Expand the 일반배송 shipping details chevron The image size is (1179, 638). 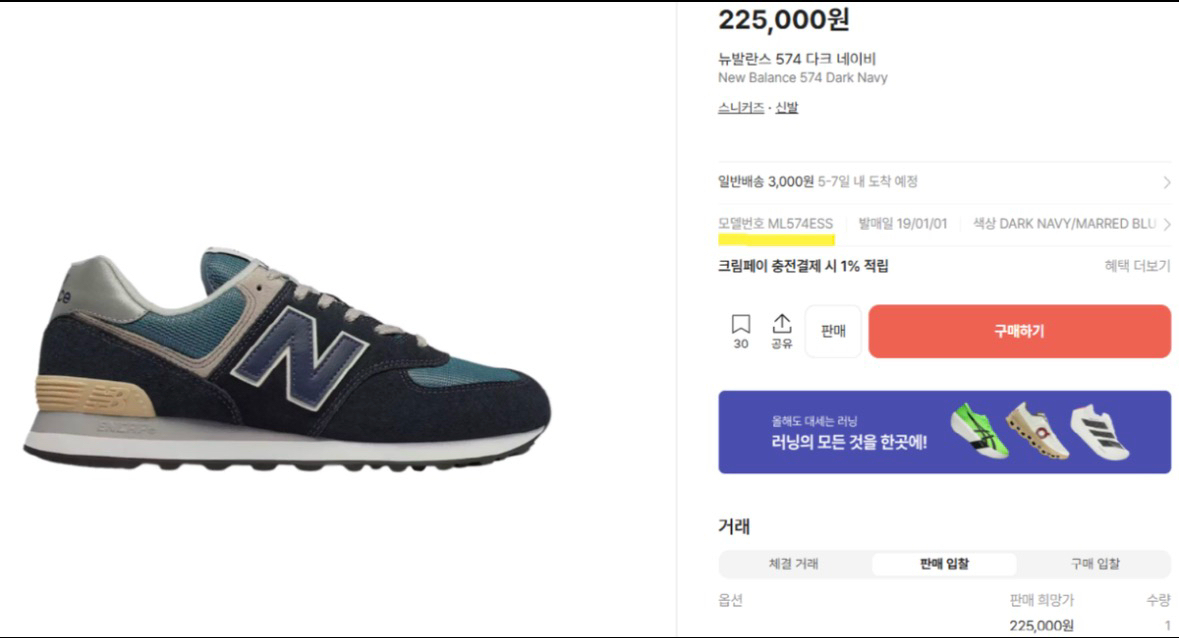pyautogui.click(x=1168, y=182)
